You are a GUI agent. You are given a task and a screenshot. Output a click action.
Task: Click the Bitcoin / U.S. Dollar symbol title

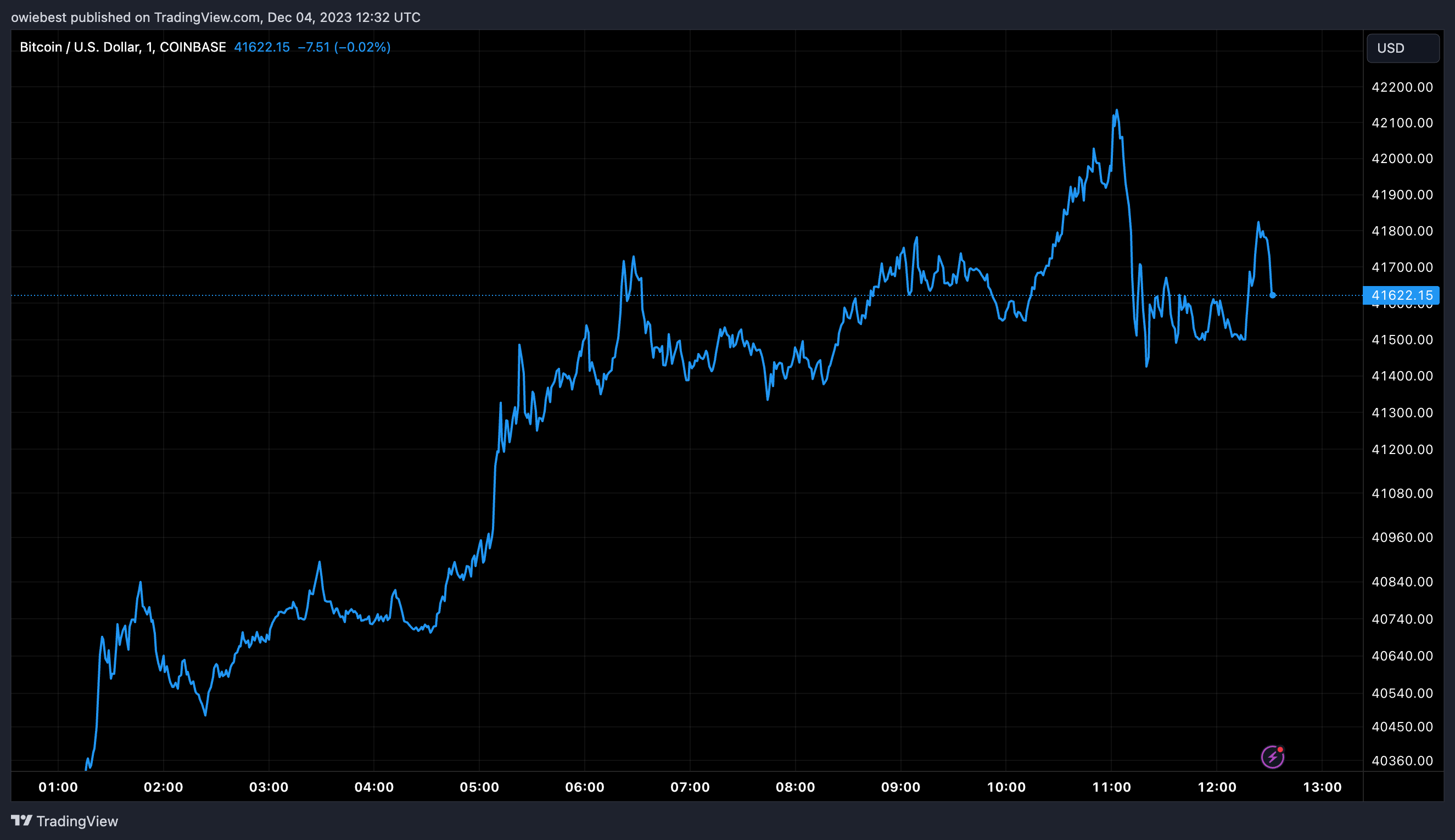click(122, 47)
